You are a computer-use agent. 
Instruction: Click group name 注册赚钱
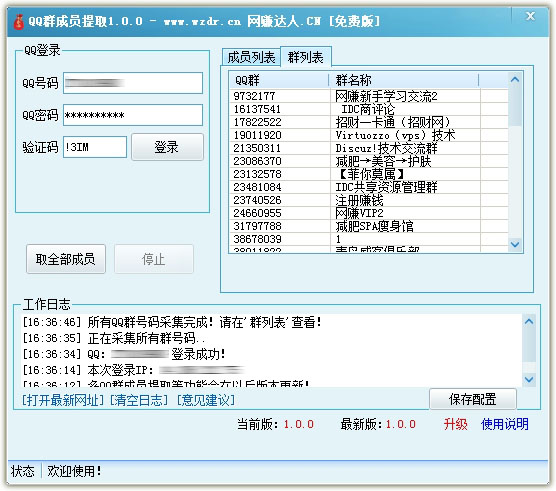pyautogui.click(x=360, y=200)
